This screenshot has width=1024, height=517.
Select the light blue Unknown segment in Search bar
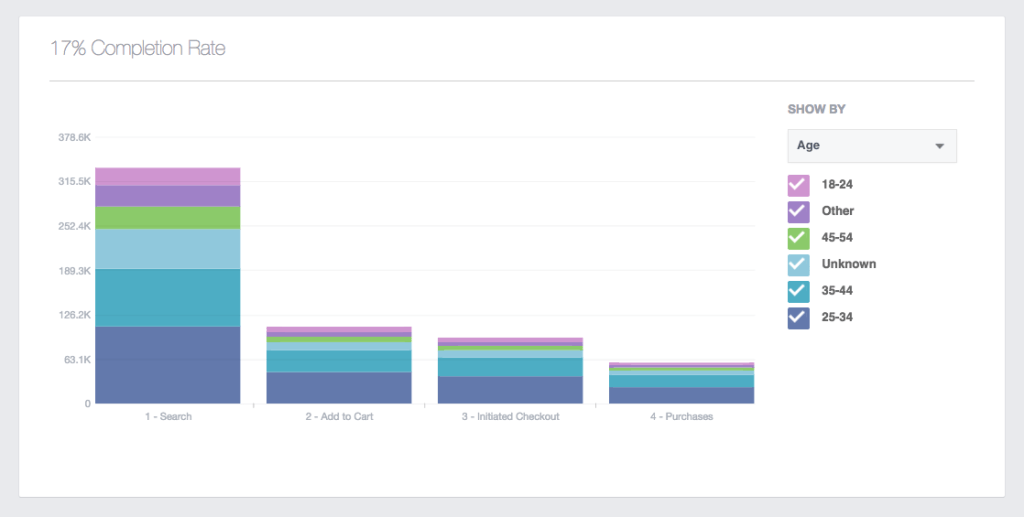pos(168,249)
